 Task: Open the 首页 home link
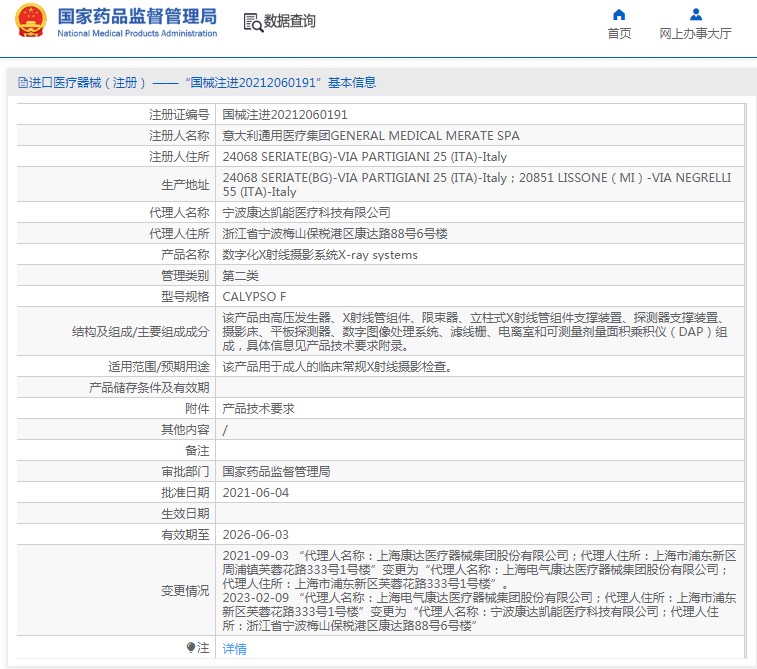click(619, 33)
